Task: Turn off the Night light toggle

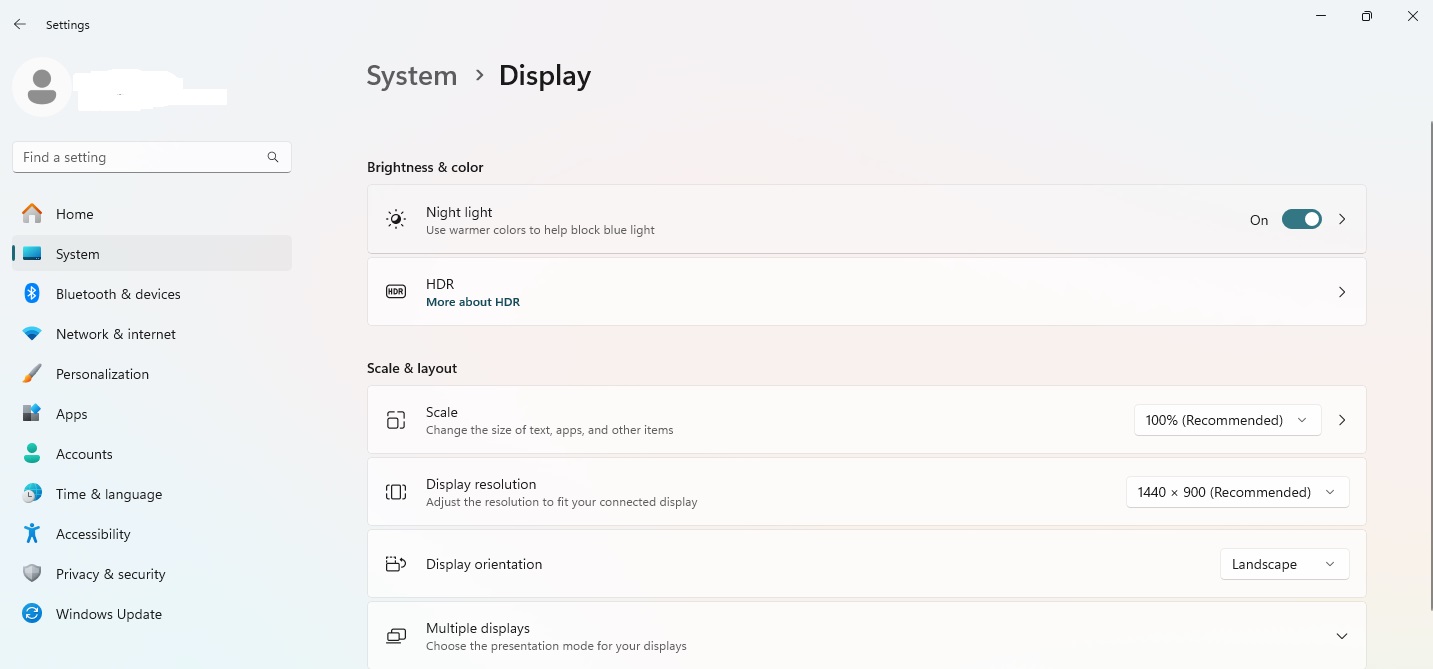Action: [x=1302, y=220]
